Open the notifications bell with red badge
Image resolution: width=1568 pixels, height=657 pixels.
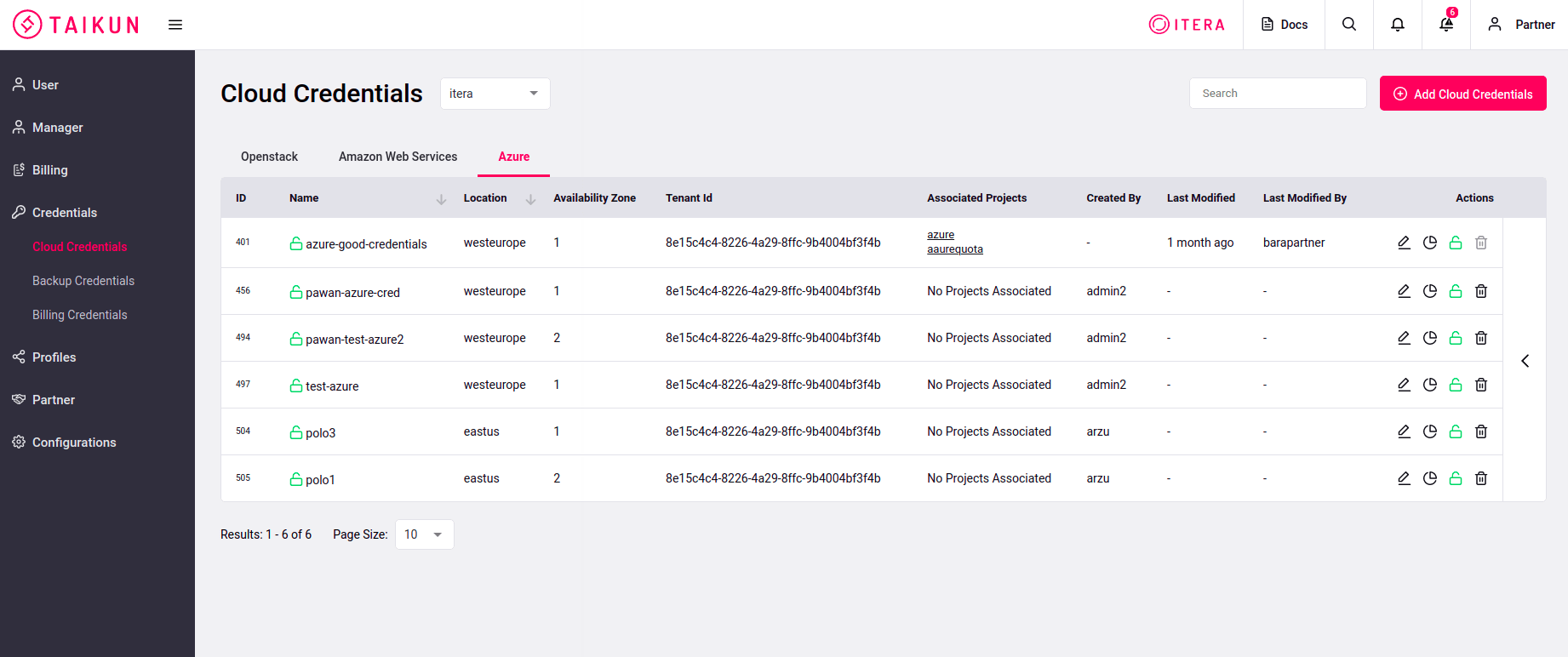(x=1446, y=25)
